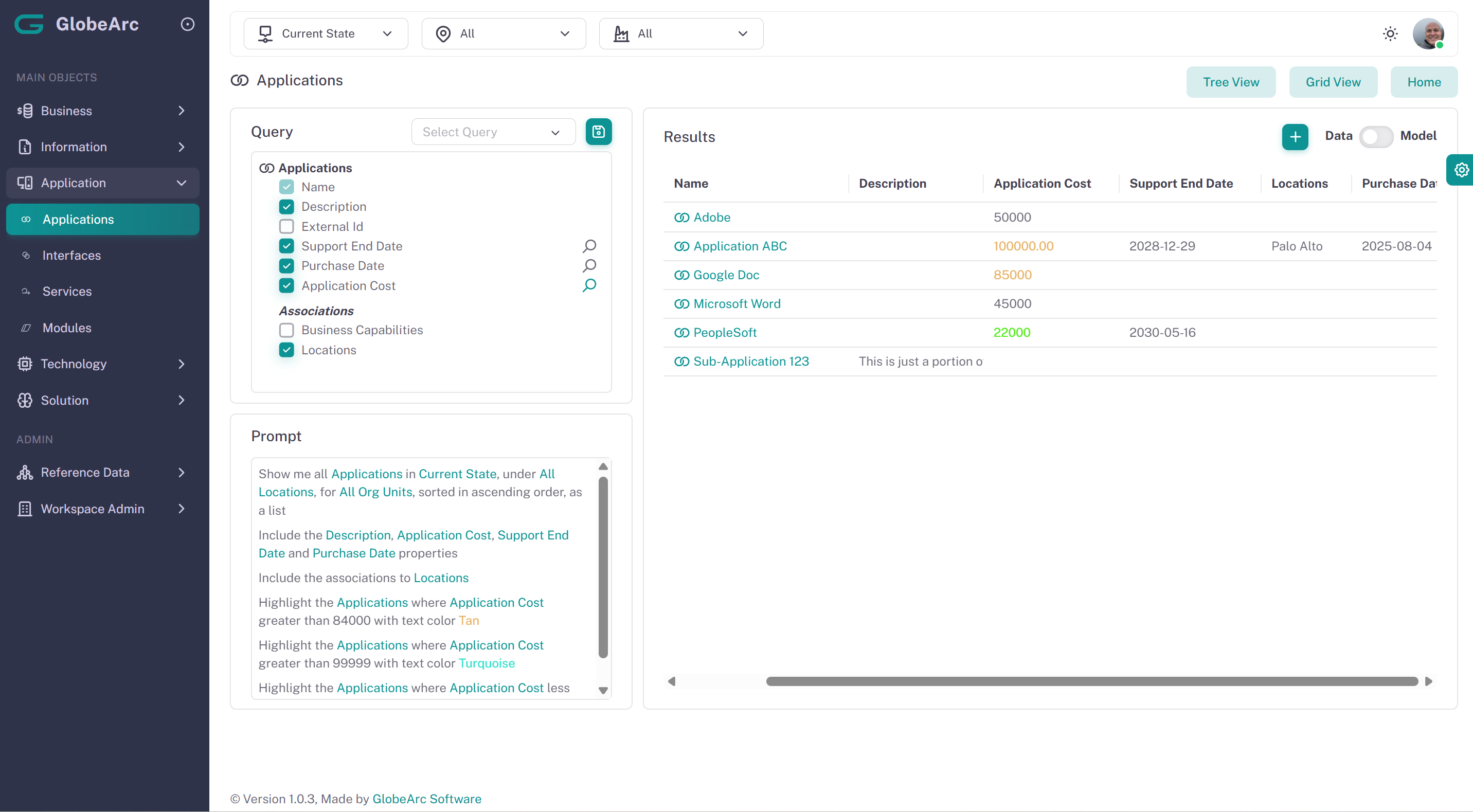
Task: Switch to Tree View
Action: (x=1230, y=82)
